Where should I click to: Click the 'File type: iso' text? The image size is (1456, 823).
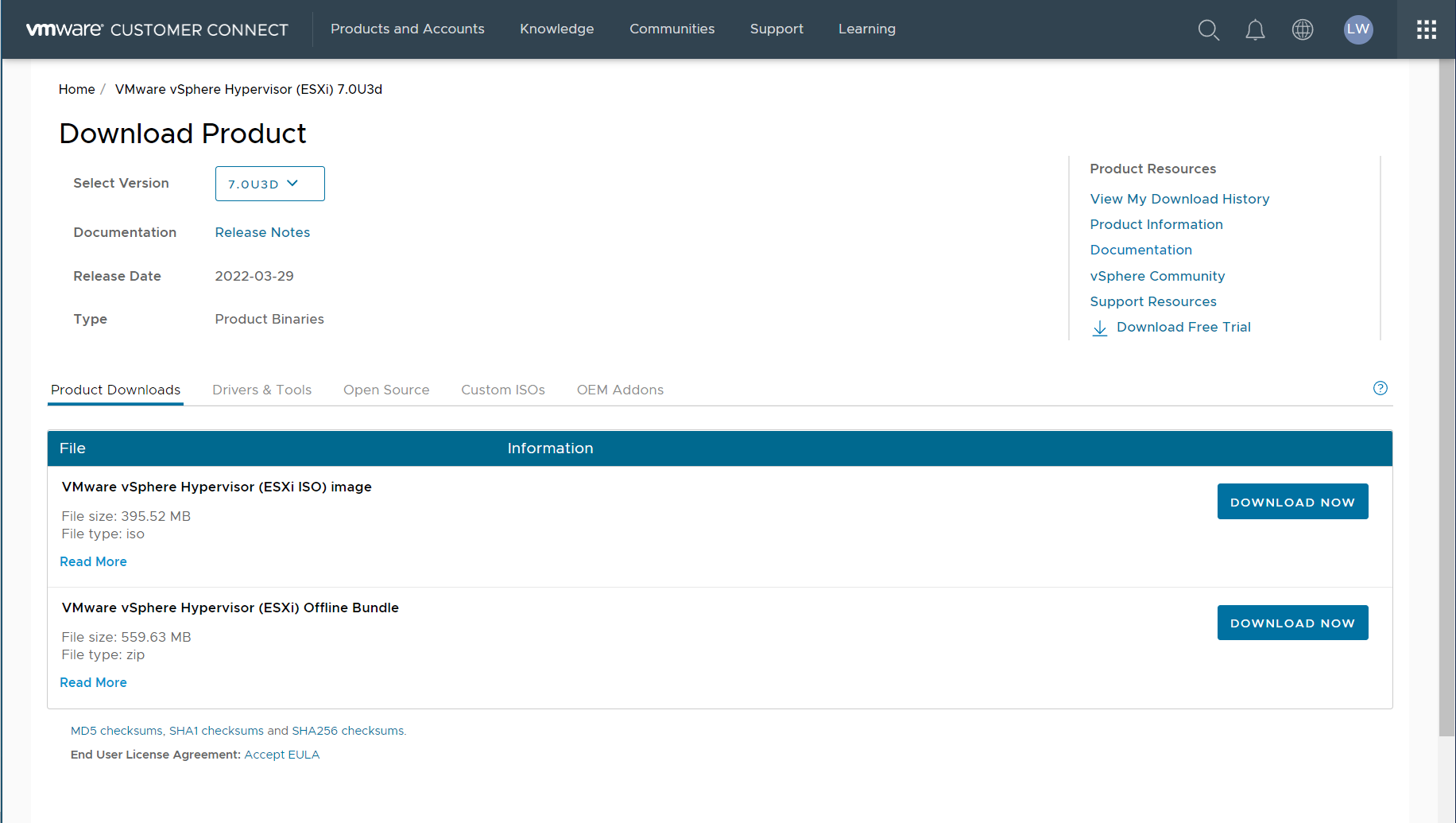(x=103, y=534)
